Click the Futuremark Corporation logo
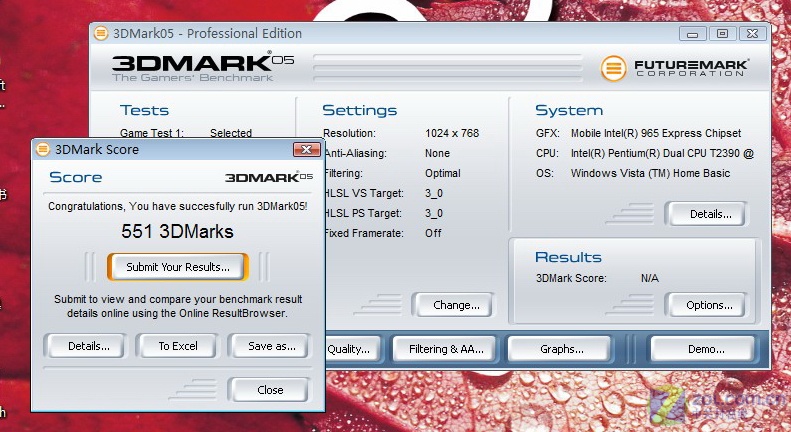Image resolution: width=791 pixels, height=432 pixels. point(674,68)
